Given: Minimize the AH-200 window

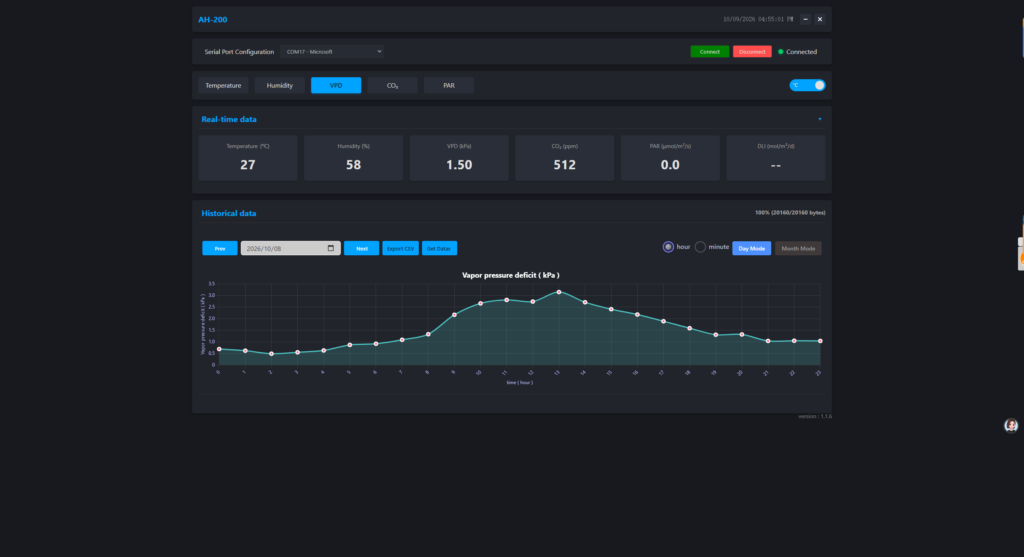Looking at the screenshot, I should pos(805,20).
